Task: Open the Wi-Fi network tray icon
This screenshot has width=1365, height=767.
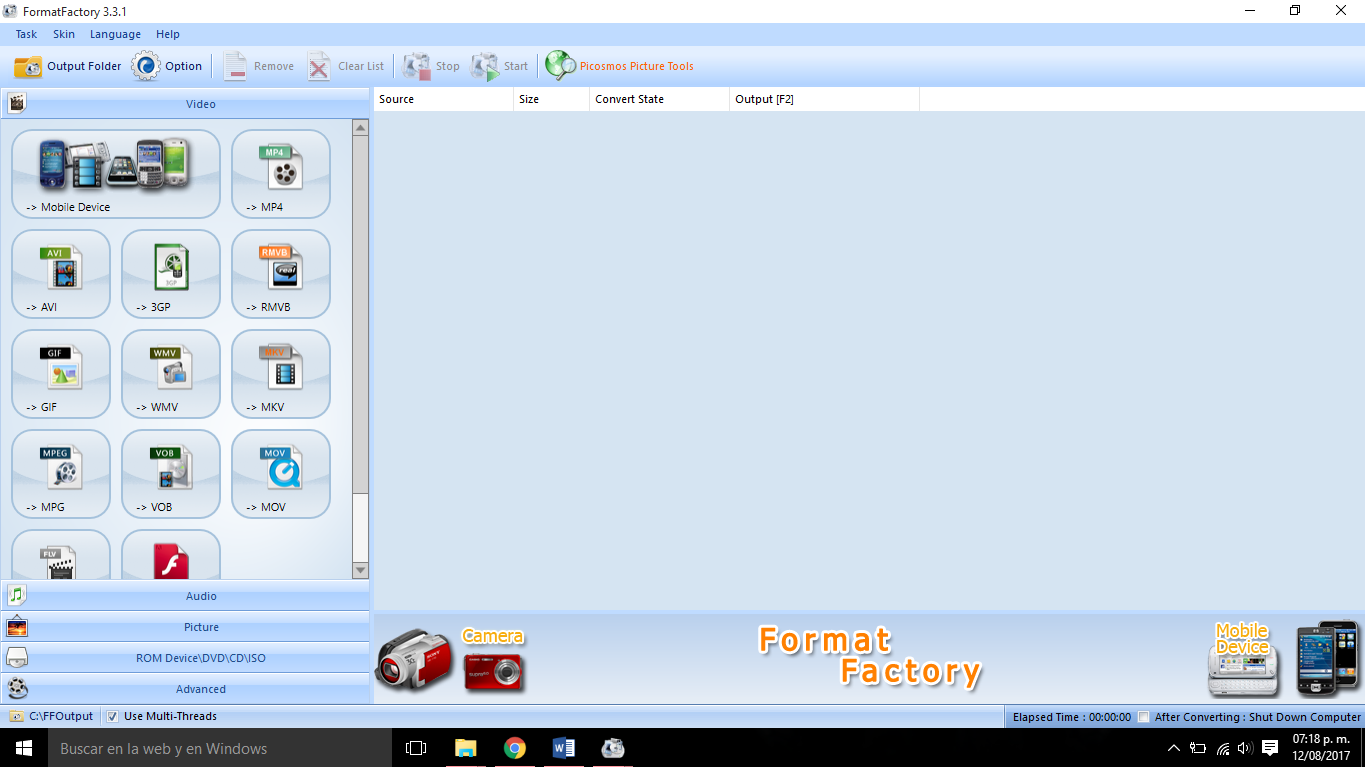Action: pyautogui.click(x=1222, y=748)
